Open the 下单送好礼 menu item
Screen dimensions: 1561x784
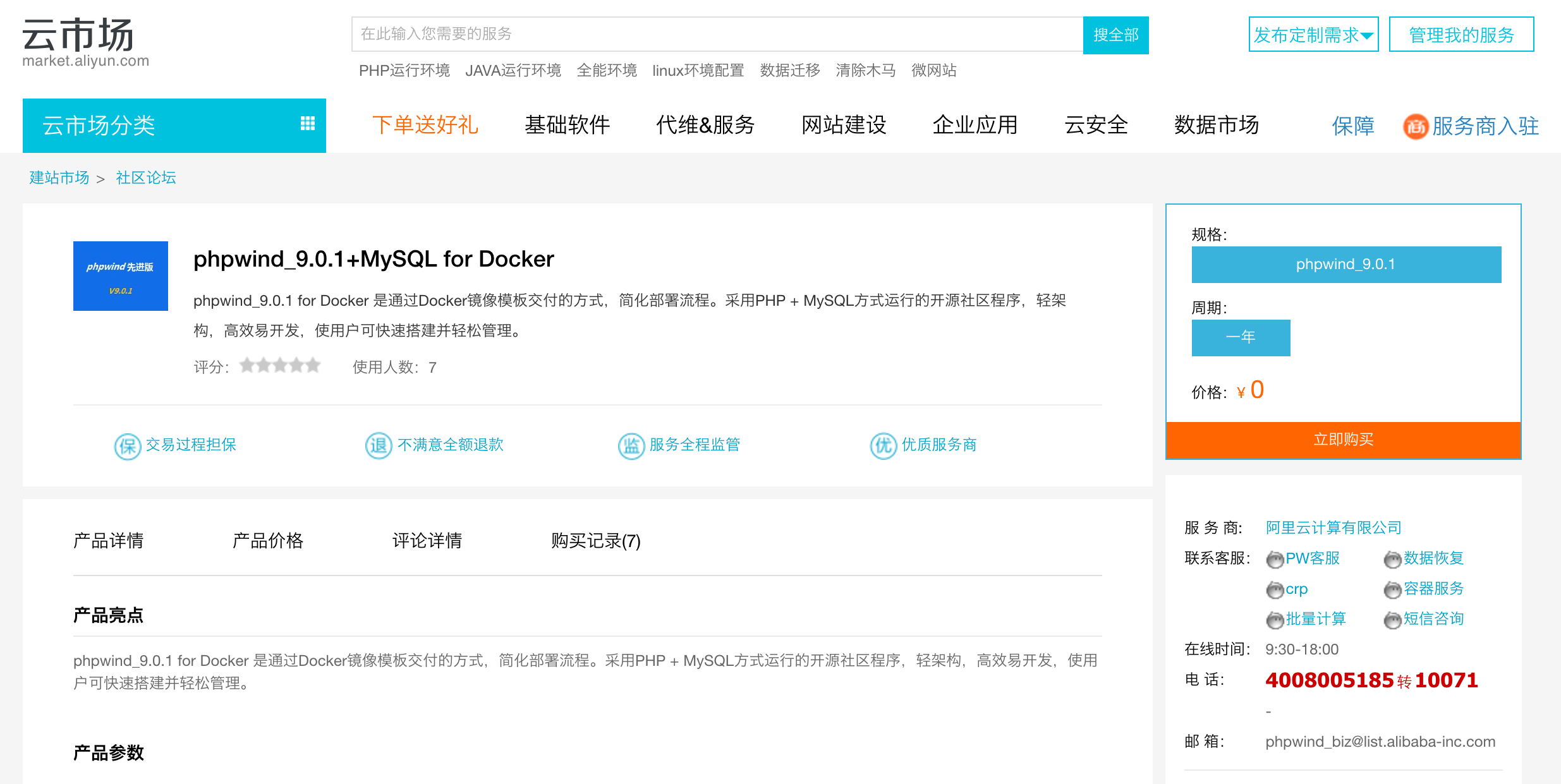coord(425,125)
